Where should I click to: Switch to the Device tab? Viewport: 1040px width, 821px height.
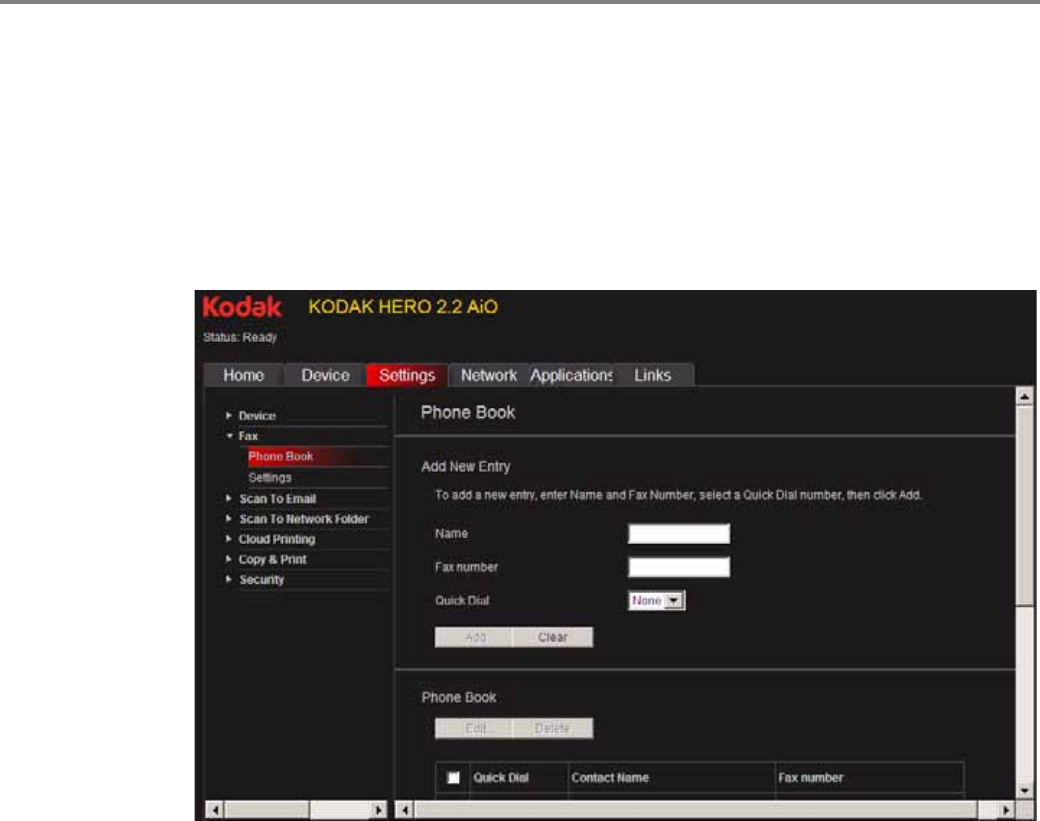point(325,375)
